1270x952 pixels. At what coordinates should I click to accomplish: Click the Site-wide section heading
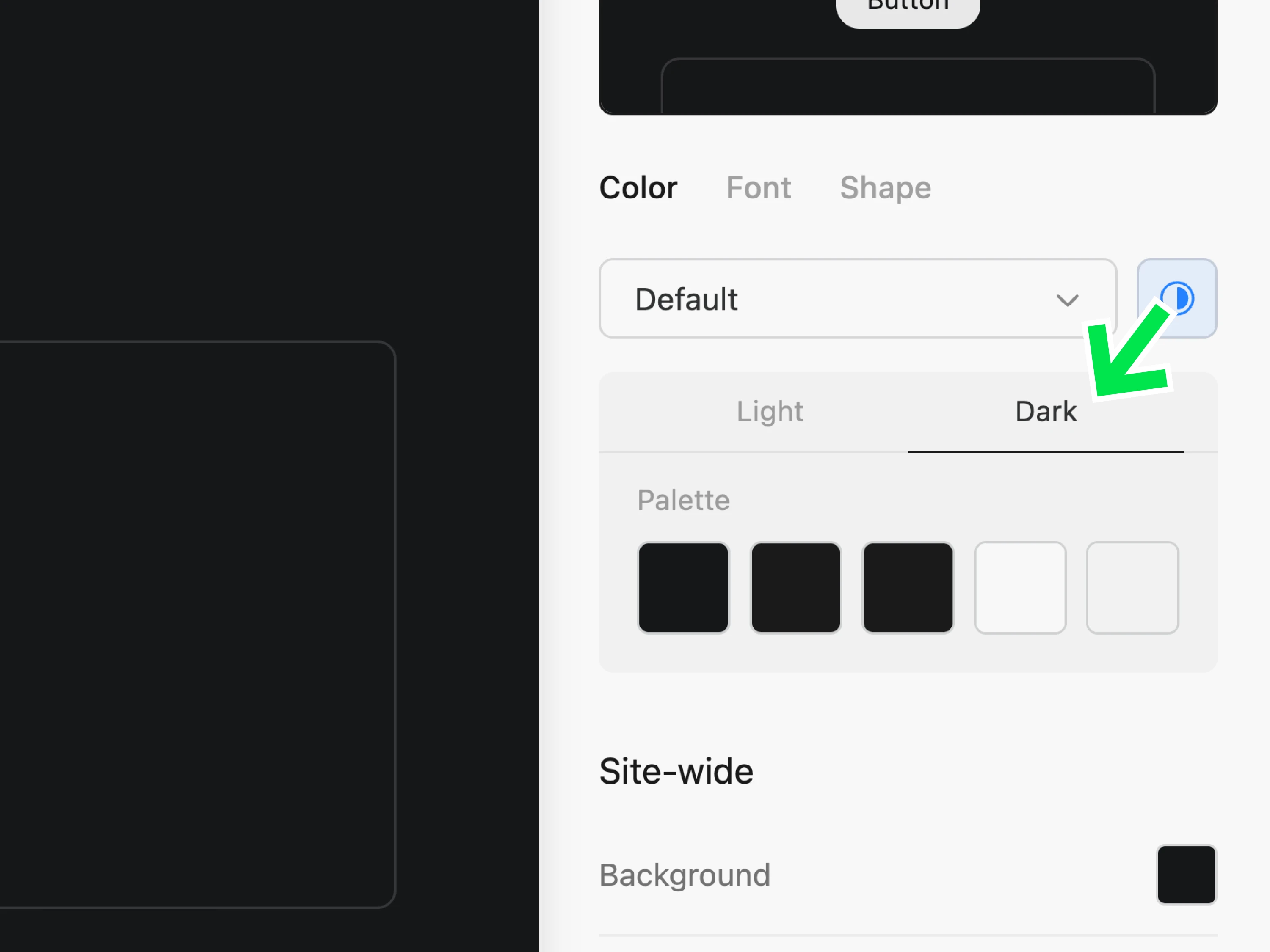(676, 770)
